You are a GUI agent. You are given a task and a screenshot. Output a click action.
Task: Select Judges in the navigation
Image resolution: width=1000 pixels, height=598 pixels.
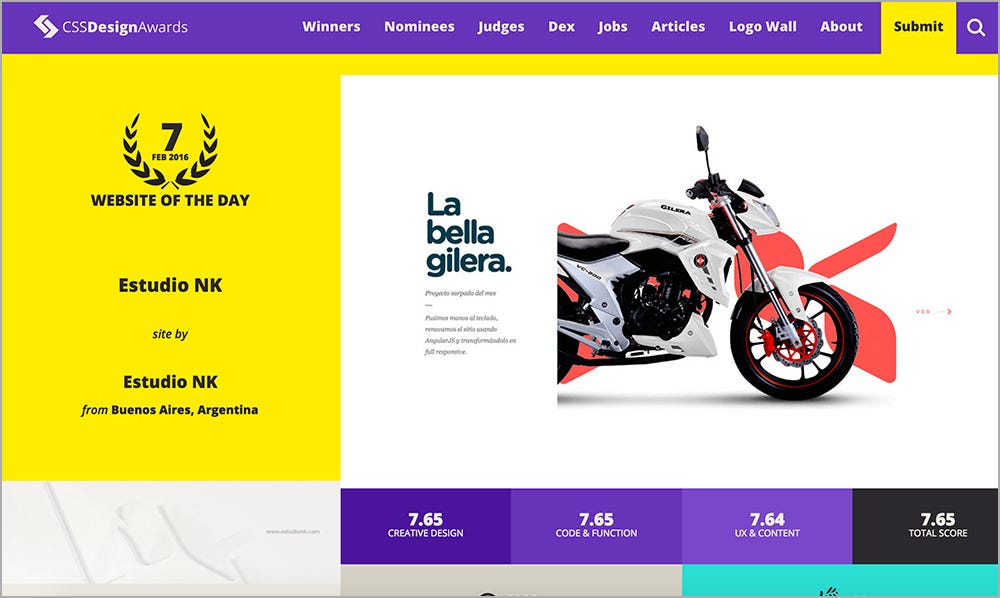[501, 27]
